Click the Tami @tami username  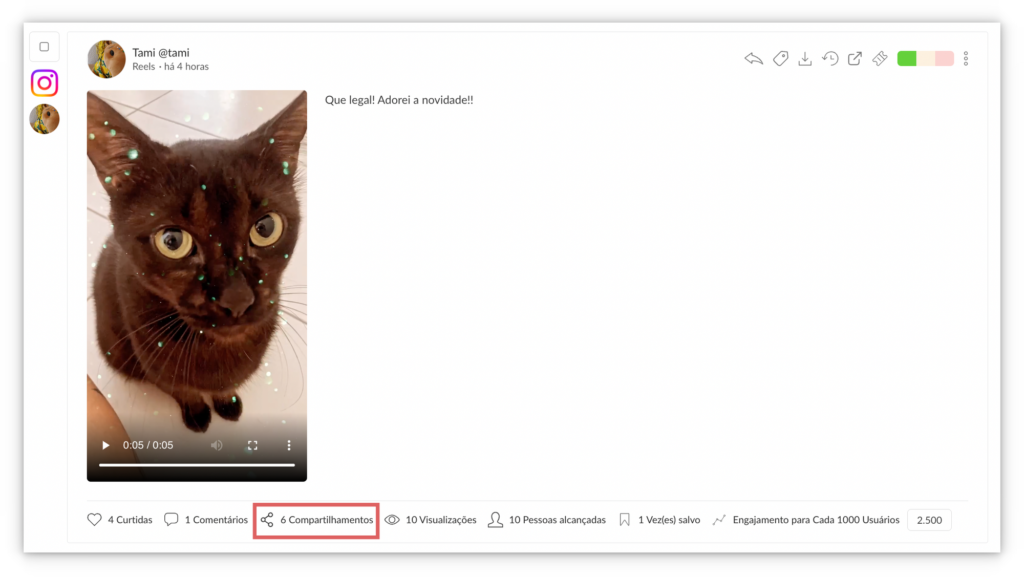tap(161, 53)
